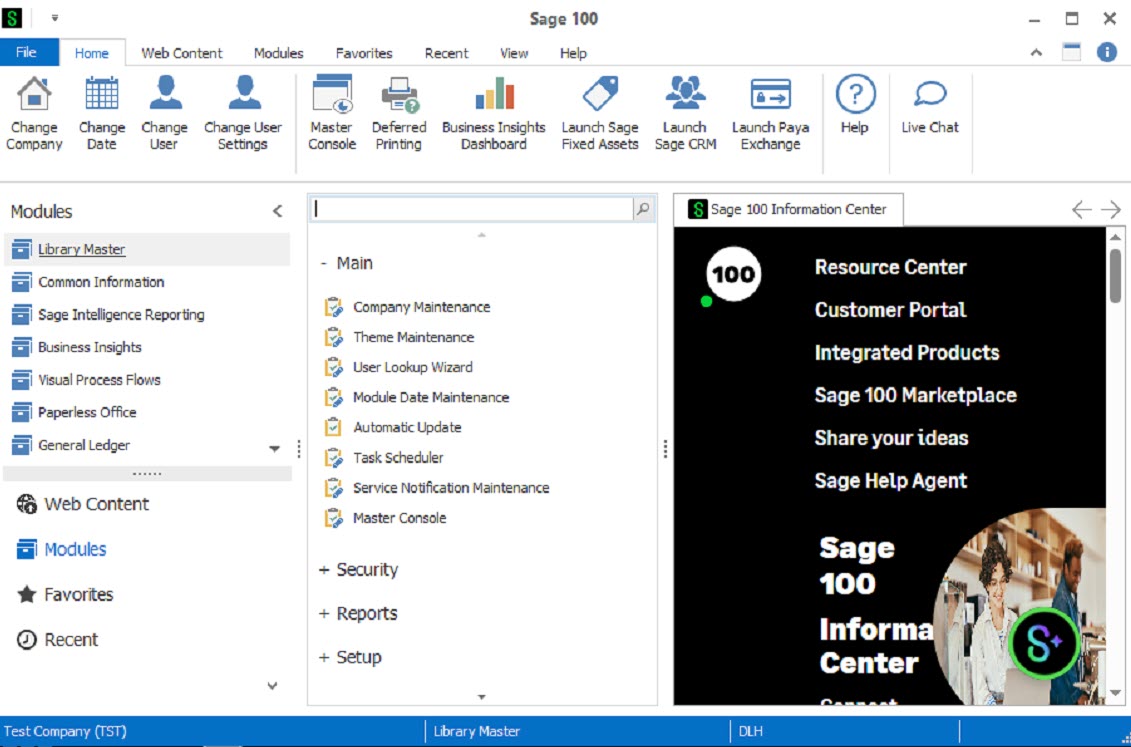
Task: Click the search magnifier icon
Action: click(x=643, y=209)
